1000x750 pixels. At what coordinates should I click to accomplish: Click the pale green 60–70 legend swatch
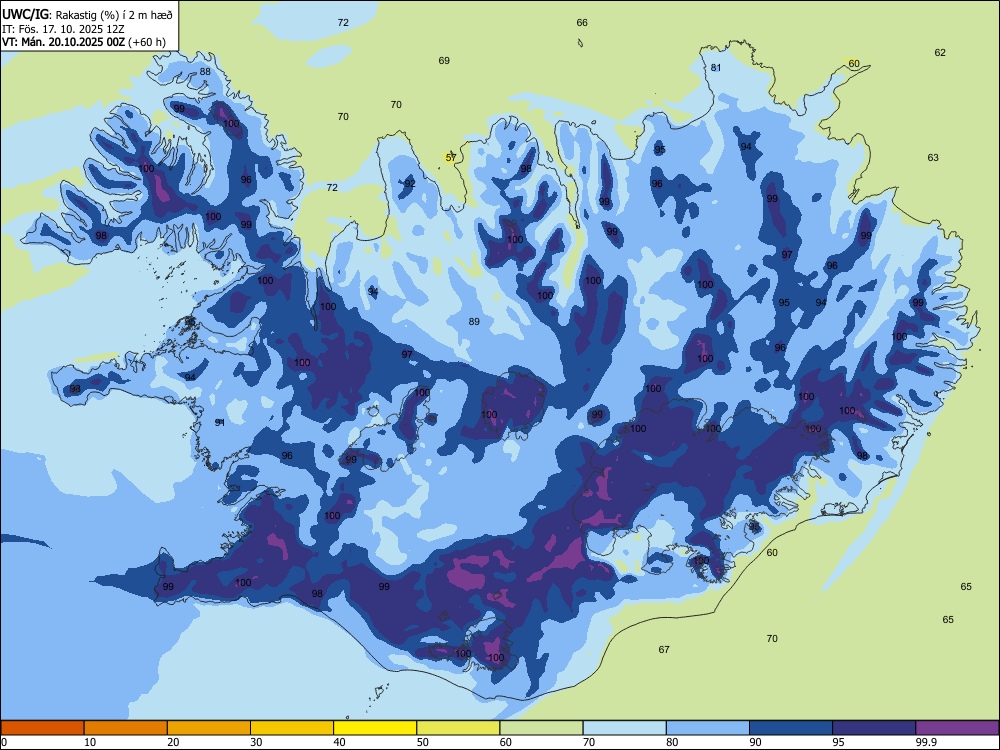[541, 728]
